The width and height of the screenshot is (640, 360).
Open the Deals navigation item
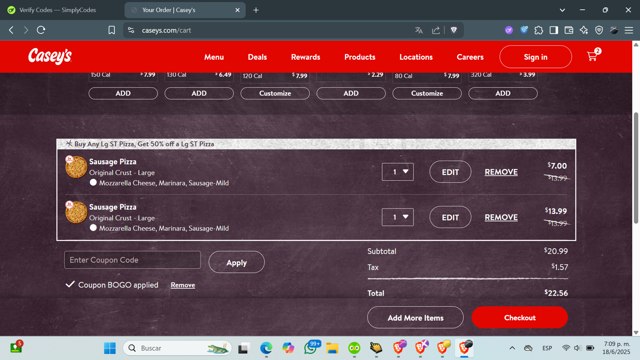click(x=257, y=57)
